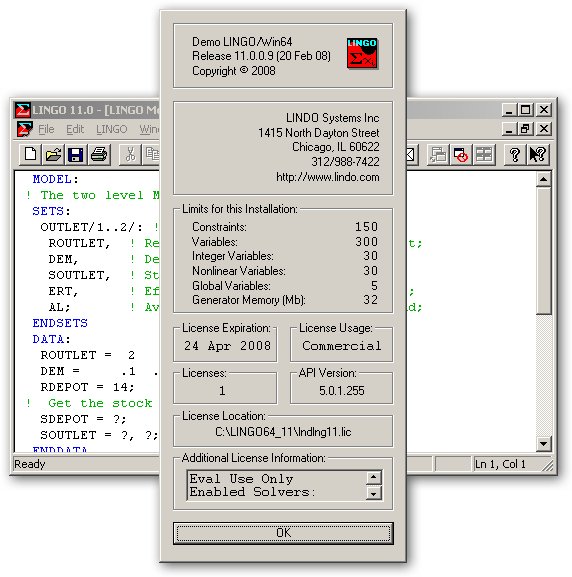
Task: Click the 'ENDSETS' keyword in the editor
Action: (60, 323)
